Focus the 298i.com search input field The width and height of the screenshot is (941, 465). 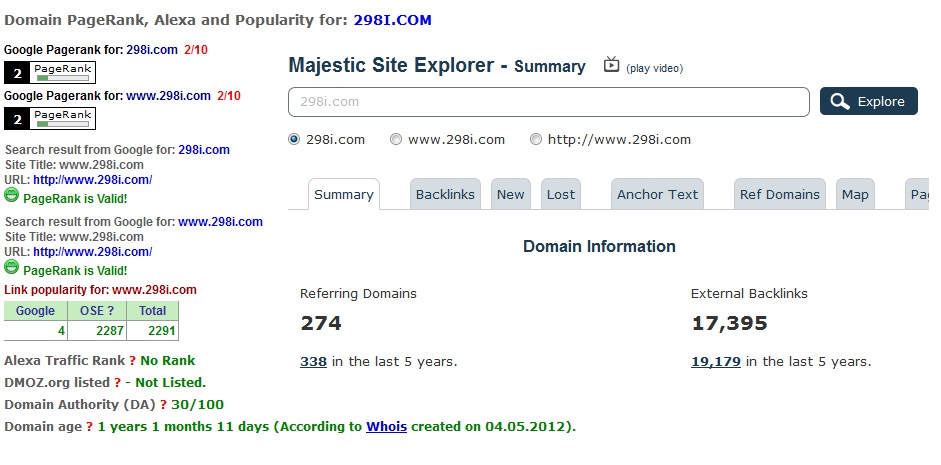pyautogui.click(x=549, y=102)
